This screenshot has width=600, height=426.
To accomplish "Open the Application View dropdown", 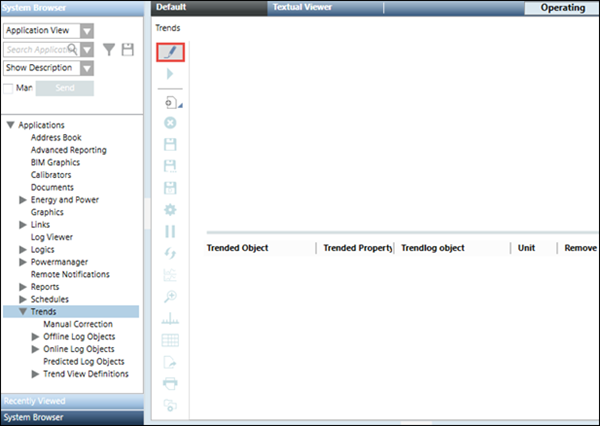I will pyautogui.click(x=87, y=30).
